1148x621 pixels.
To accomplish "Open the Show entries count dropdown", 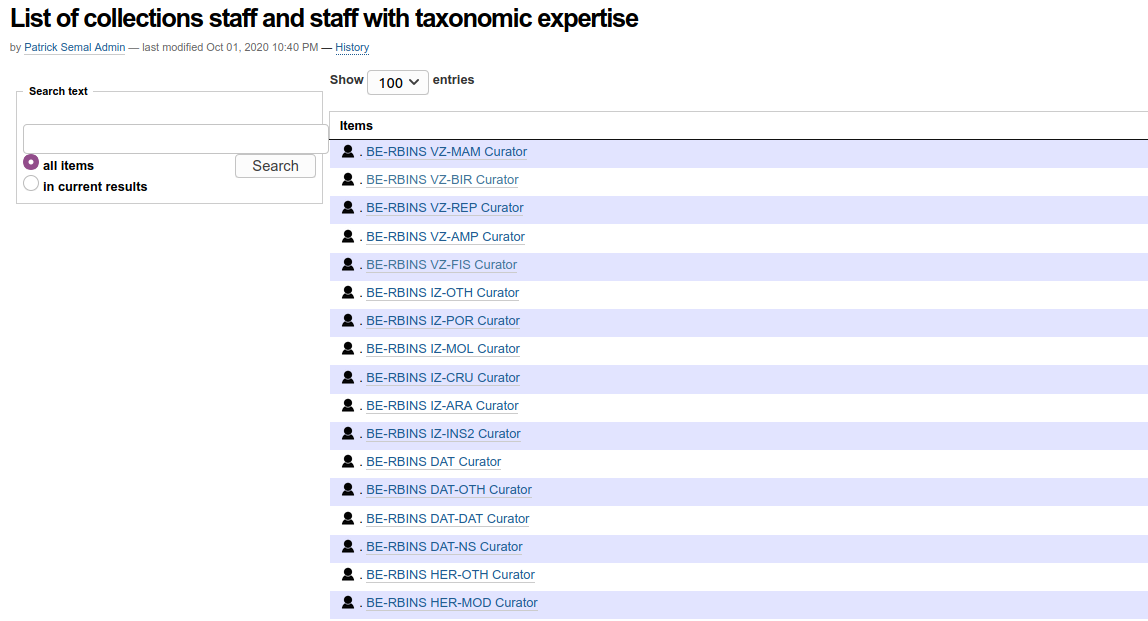I will pos(397,83).
